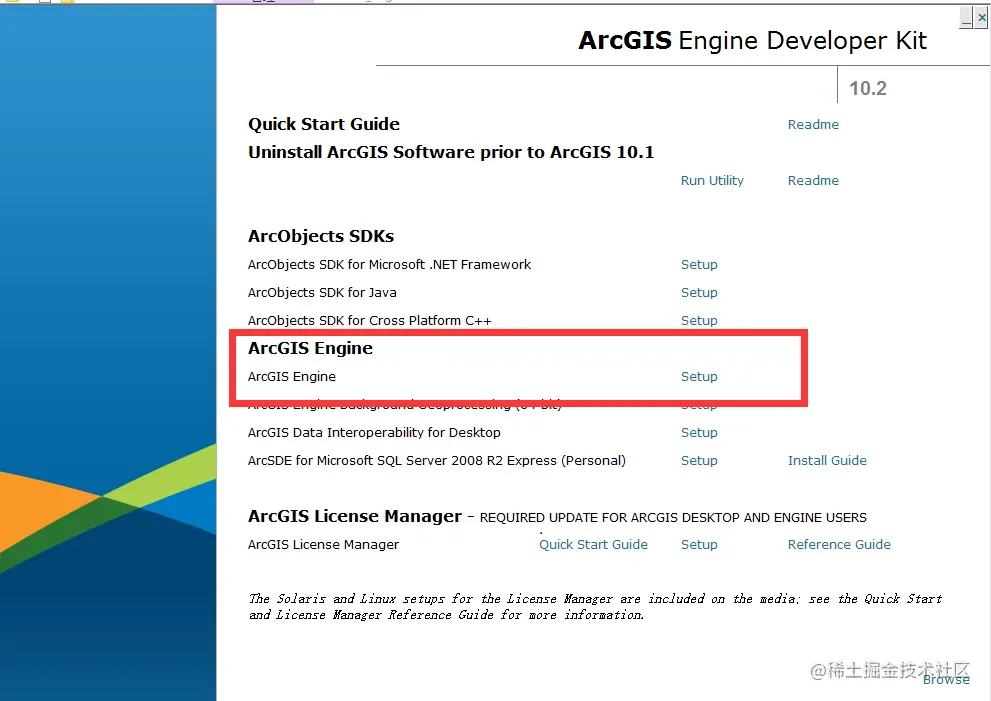The image size is (991, 701).
Task: Click 'Uninstall ArcGIS Software prior to ArcGIS 10.1' text
Action: 451,152
